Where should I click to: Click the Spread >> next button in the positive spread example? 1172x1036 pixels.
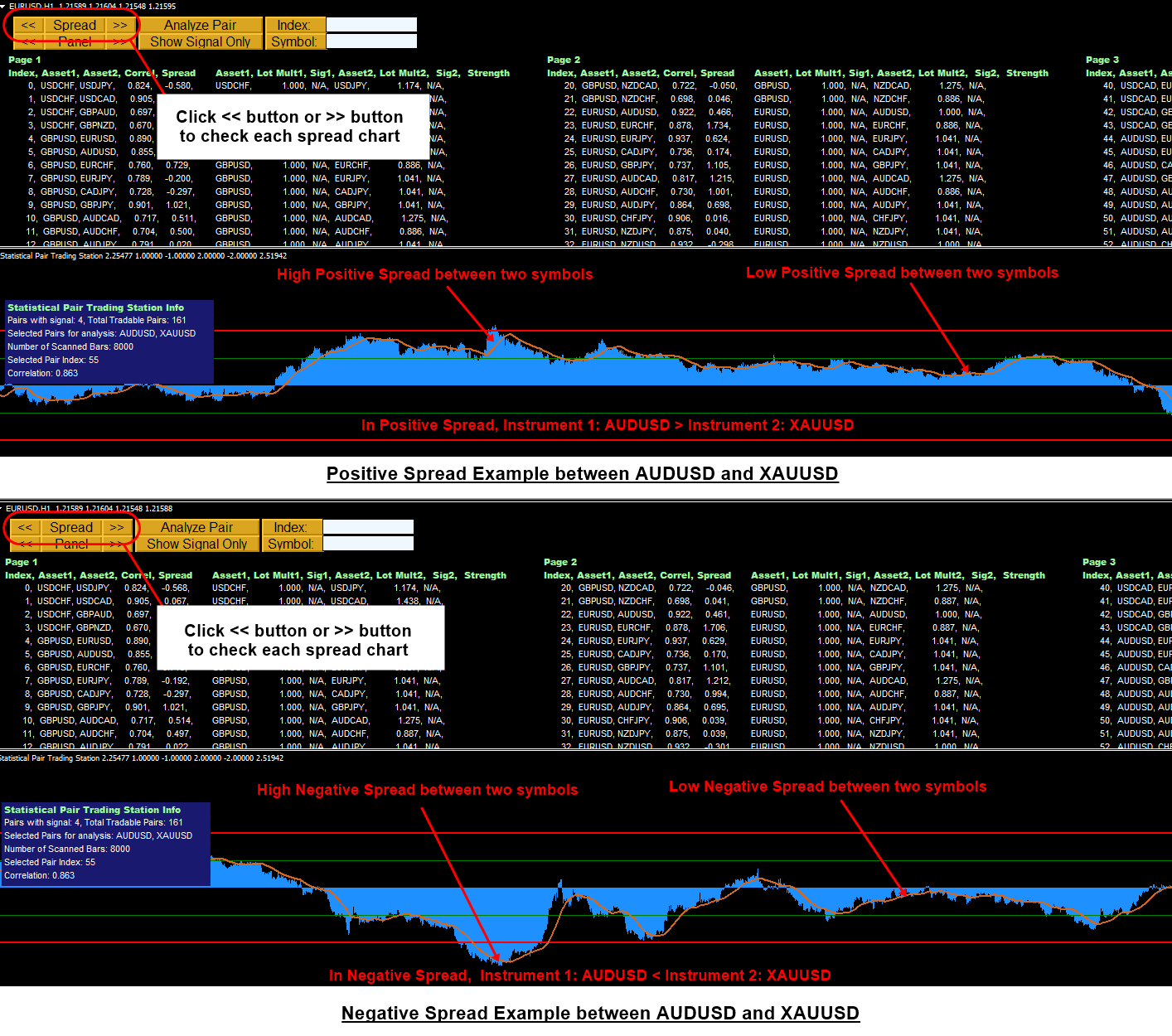(120, 26)
